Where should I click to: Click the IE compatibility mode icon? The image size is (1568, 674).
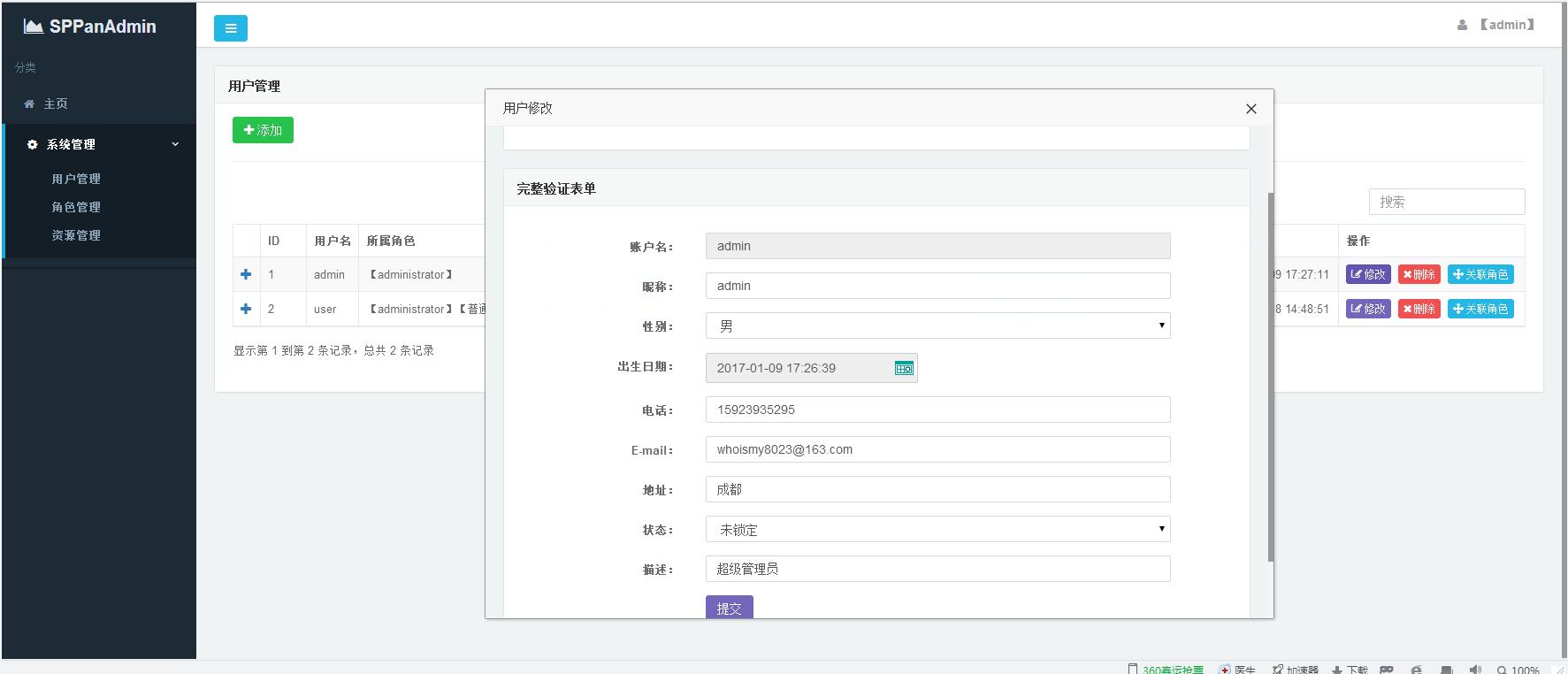point(1416,670)
